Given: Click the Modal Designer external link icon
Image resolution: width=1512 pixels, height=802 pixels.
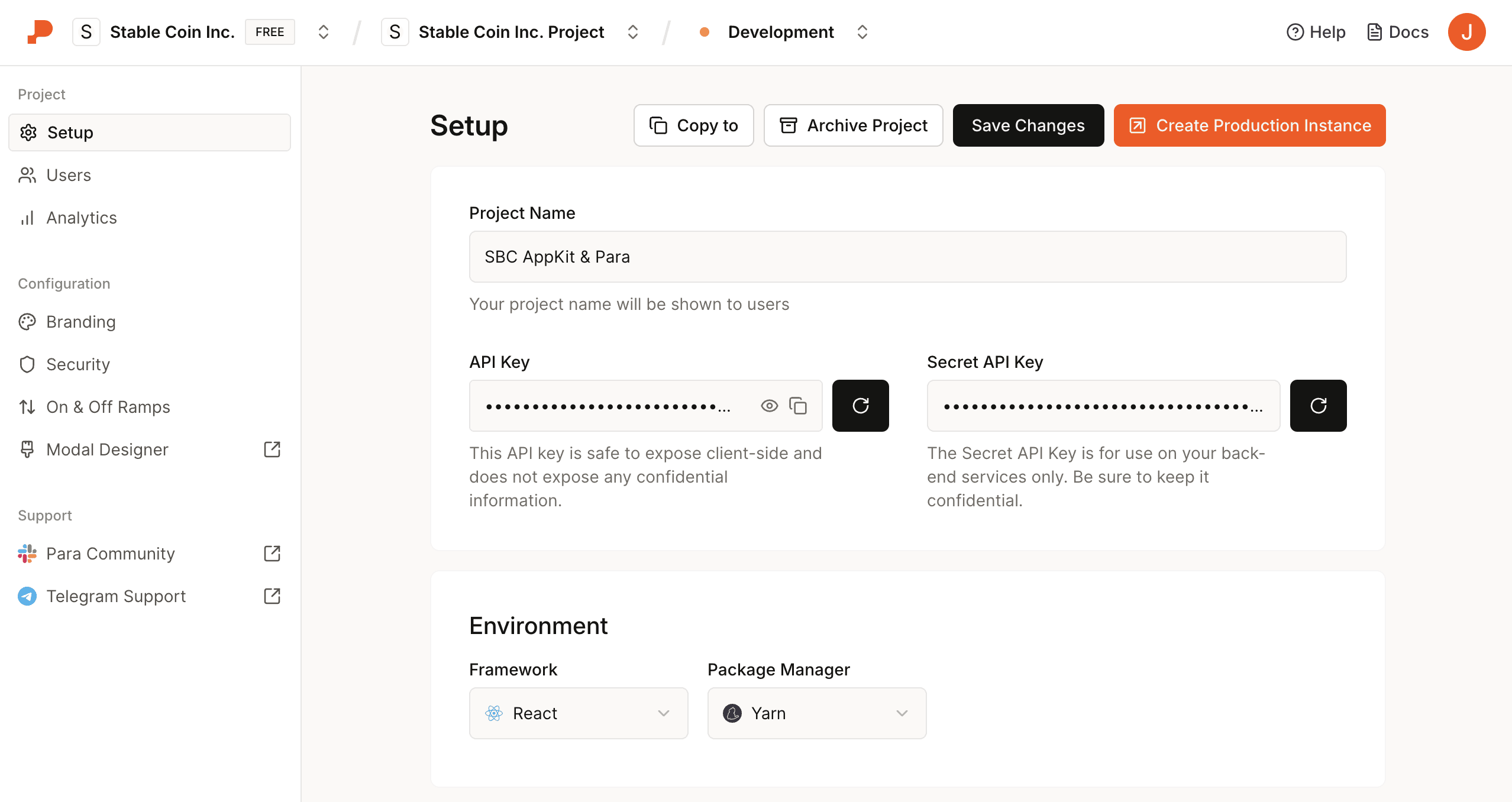Looking at the screenshot, I should point(272,449).
